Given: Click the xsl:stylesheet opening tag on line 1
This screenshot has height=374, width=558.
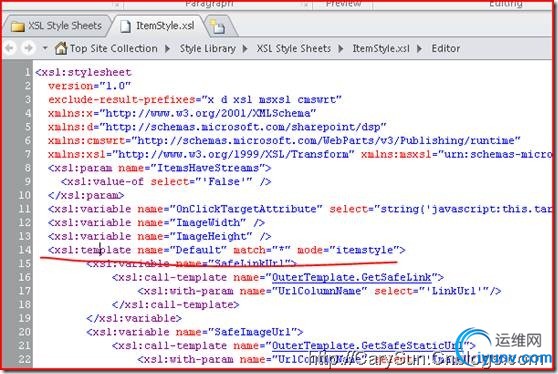Looking at the screenshot, I should click(83, 73).
